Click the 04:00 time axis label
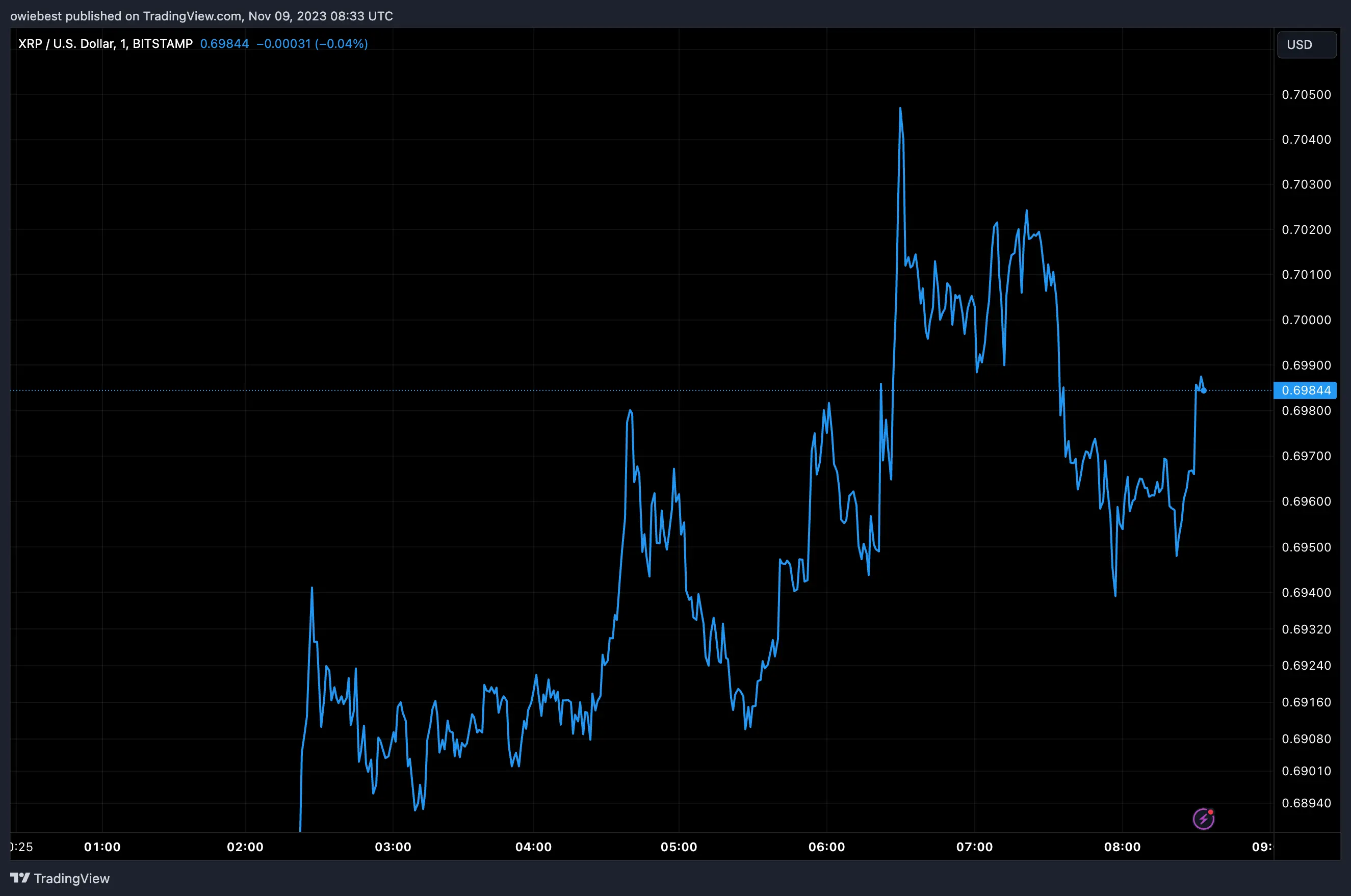This screenshot has height=896, width=1351. click(534, 847)
